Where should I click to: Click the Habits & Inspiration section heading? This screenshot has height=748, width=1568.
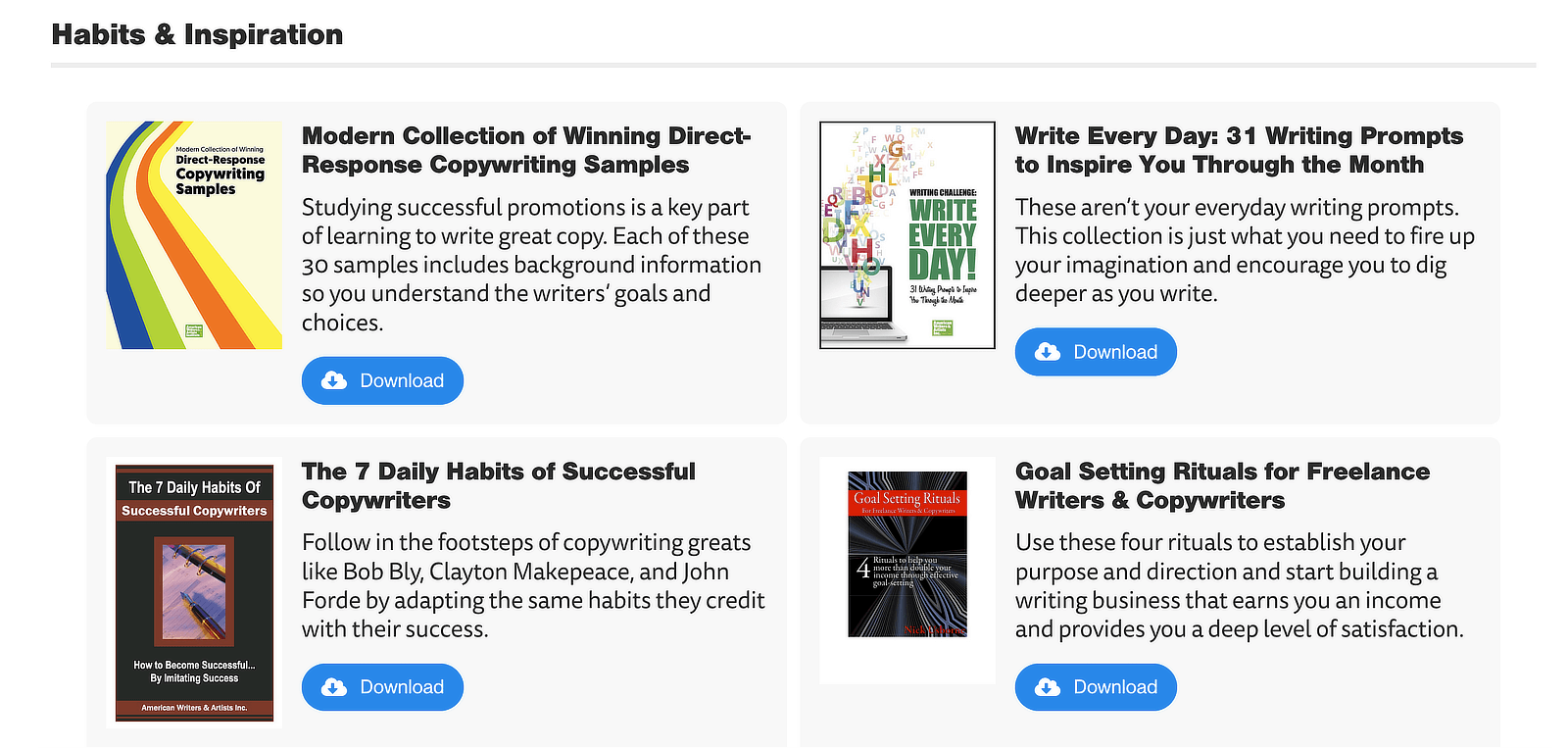pyautogui.click(x=198, y=34)
